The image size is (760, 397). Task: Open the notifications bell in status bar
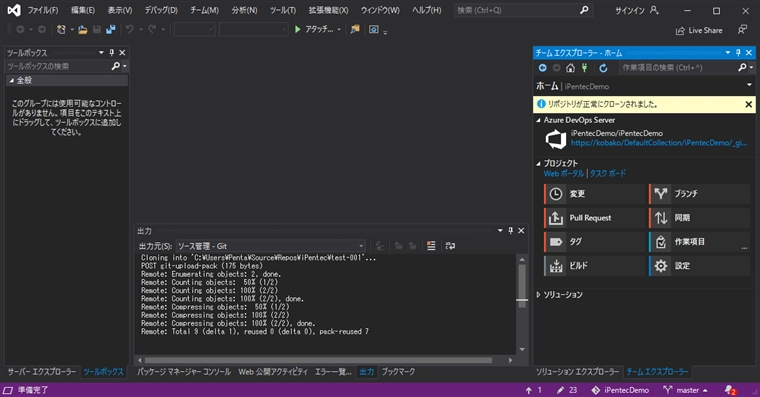point(730,390)
